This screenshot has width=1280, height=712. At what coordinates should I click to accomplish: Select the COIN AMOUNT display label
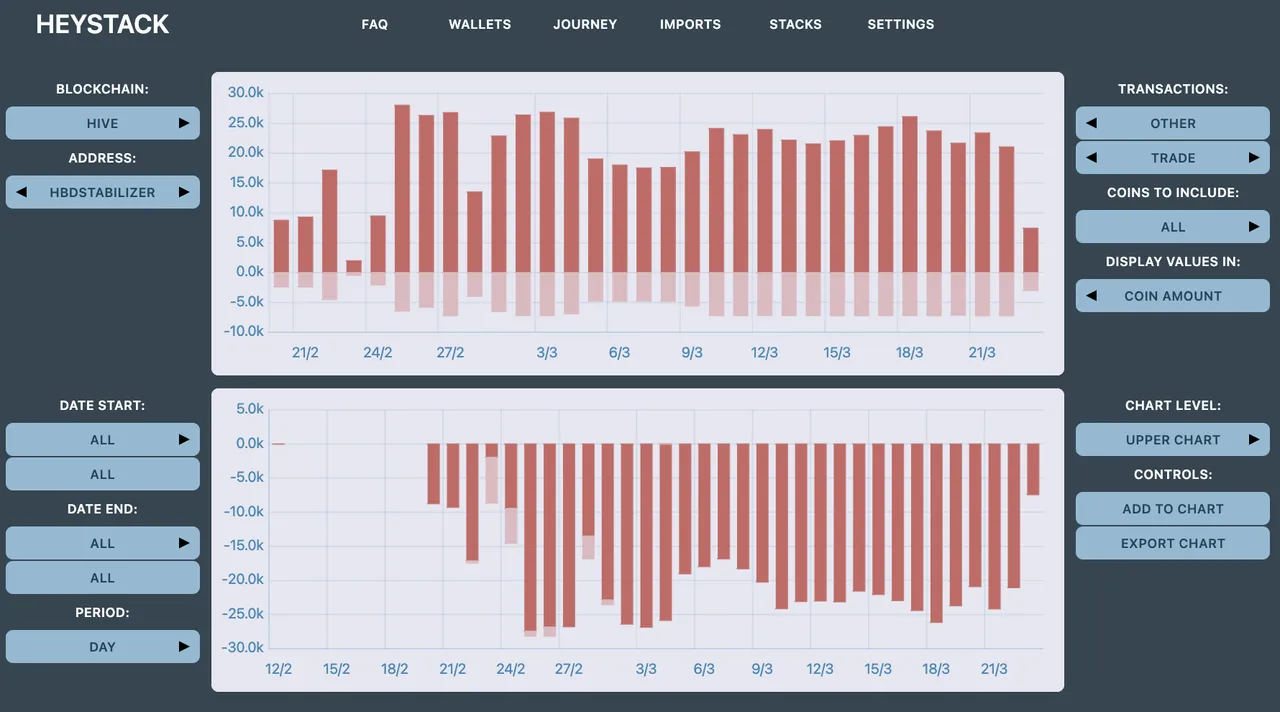(x=1173, y=295)
